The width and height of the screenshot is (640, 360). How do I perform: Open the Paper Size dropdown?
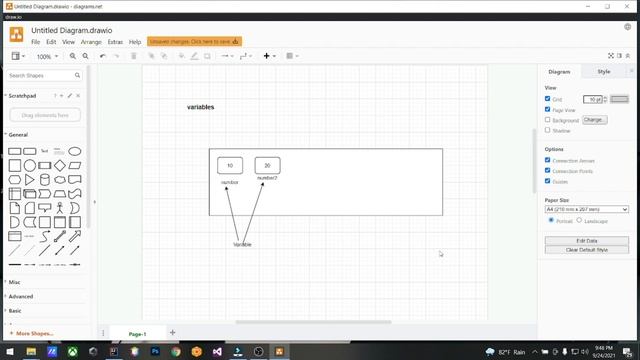(x=587, y=209)
